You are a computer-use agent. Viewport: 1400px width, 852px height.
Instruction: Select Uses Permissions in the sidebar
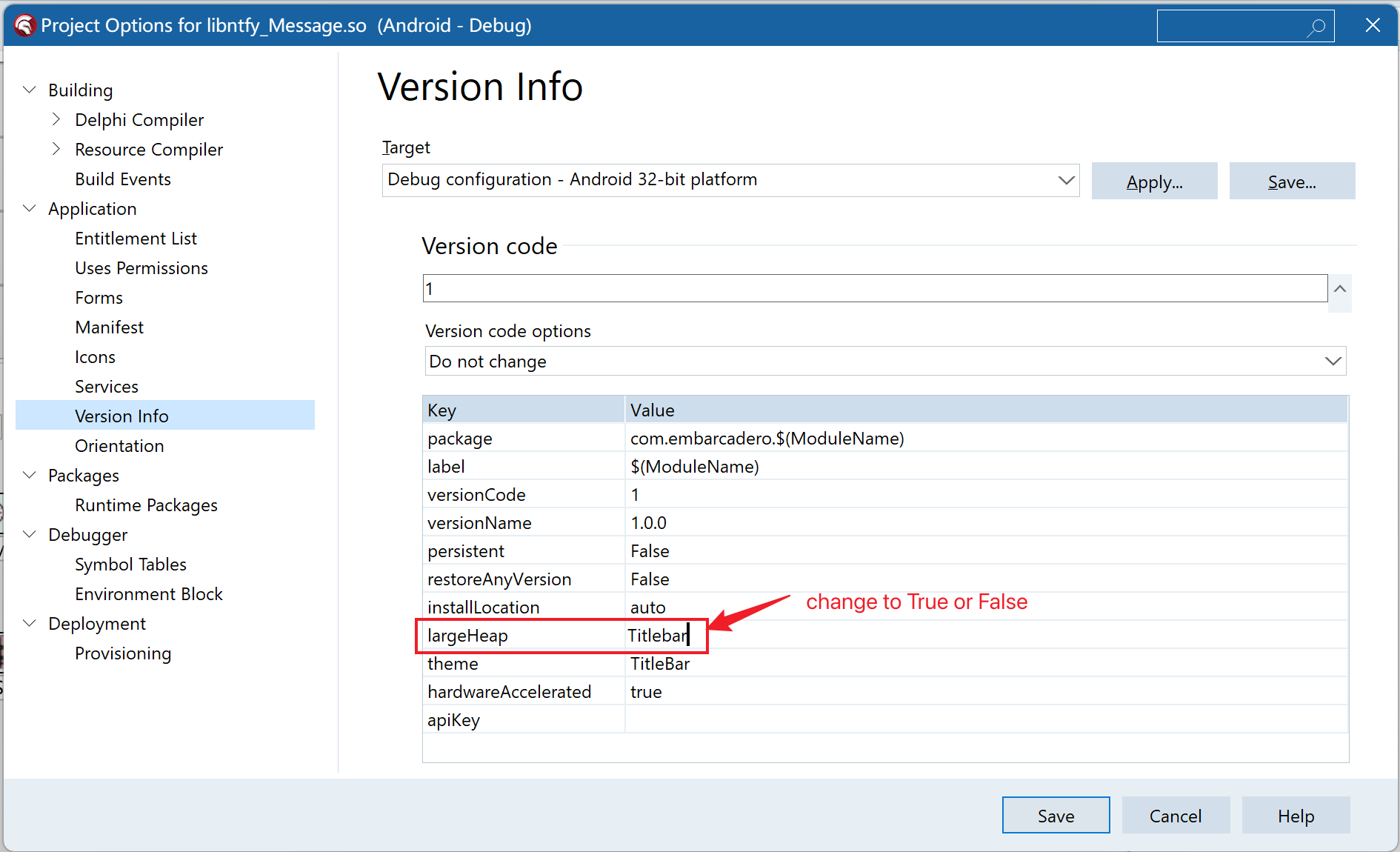pos(141,267)
